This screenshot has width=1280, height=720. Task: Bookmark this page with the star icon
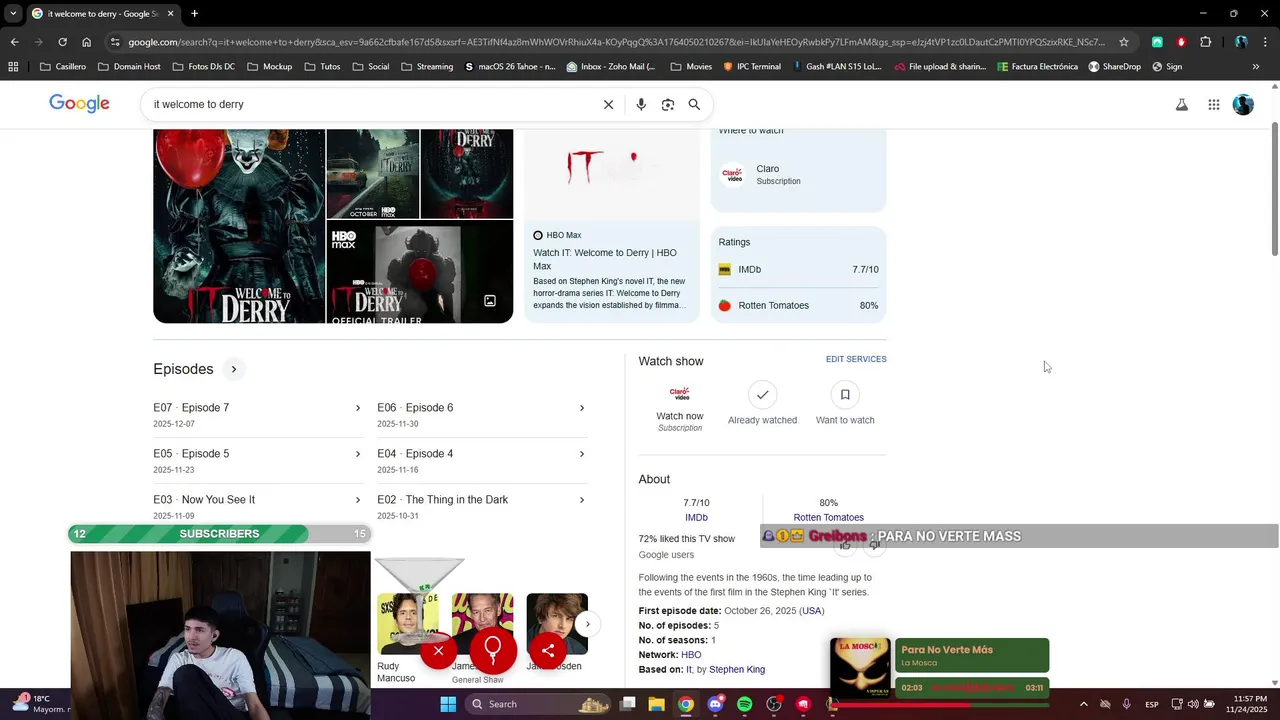(x=1124, y=42)
